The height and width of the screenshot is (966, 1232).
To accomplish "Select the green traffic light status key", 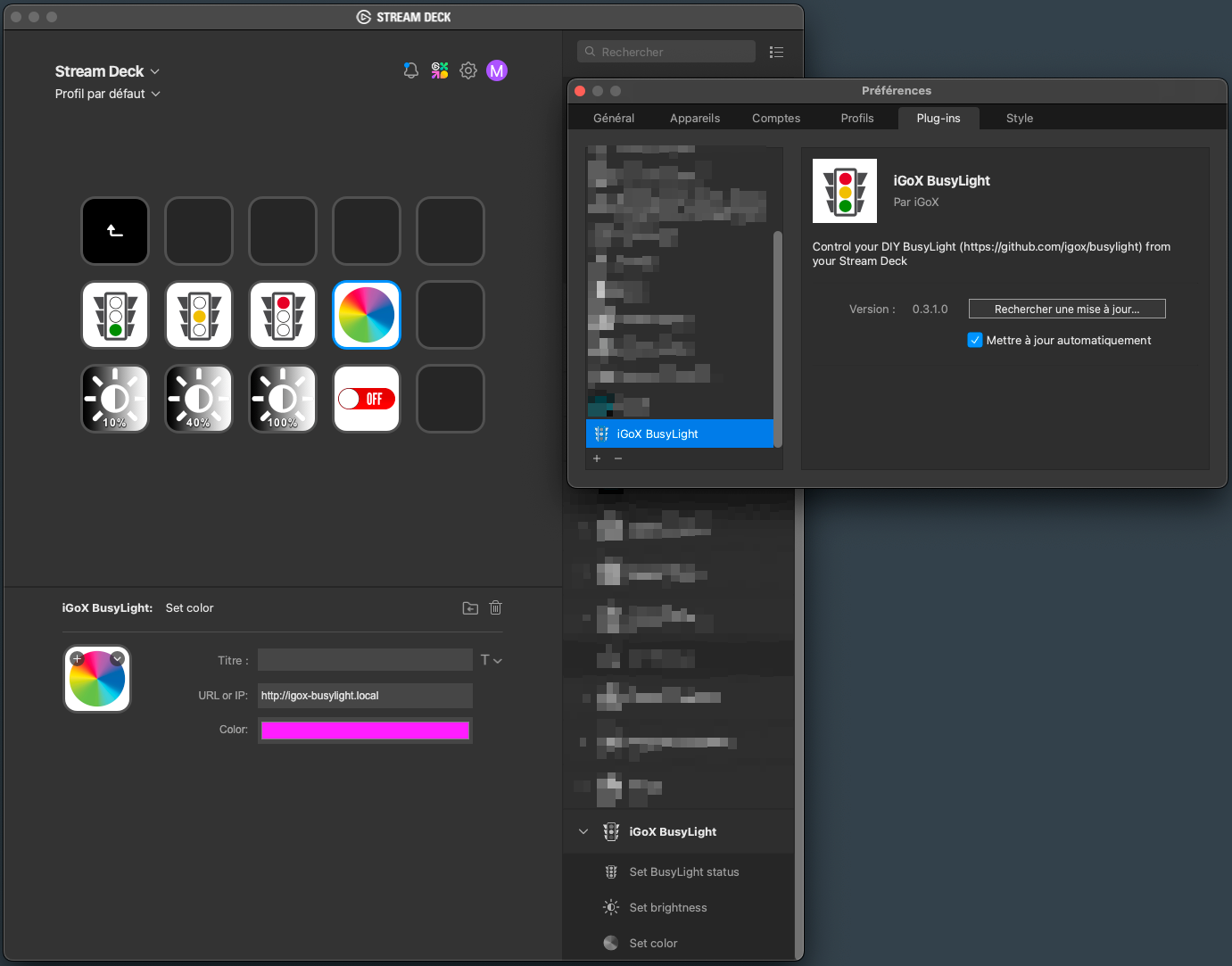I will click(x=114, y=315).
